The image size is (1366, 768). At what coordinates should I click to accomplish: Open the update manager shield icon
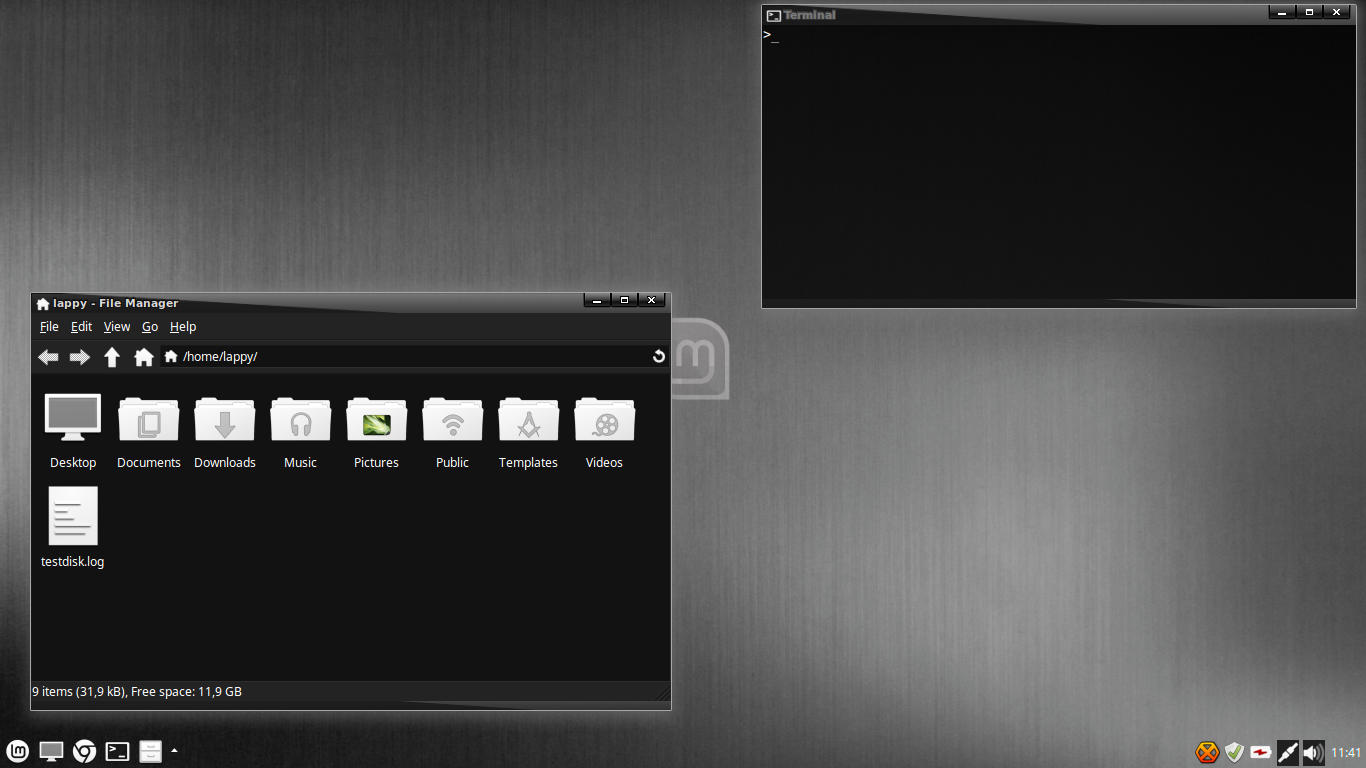click(x=1235, y=752)
